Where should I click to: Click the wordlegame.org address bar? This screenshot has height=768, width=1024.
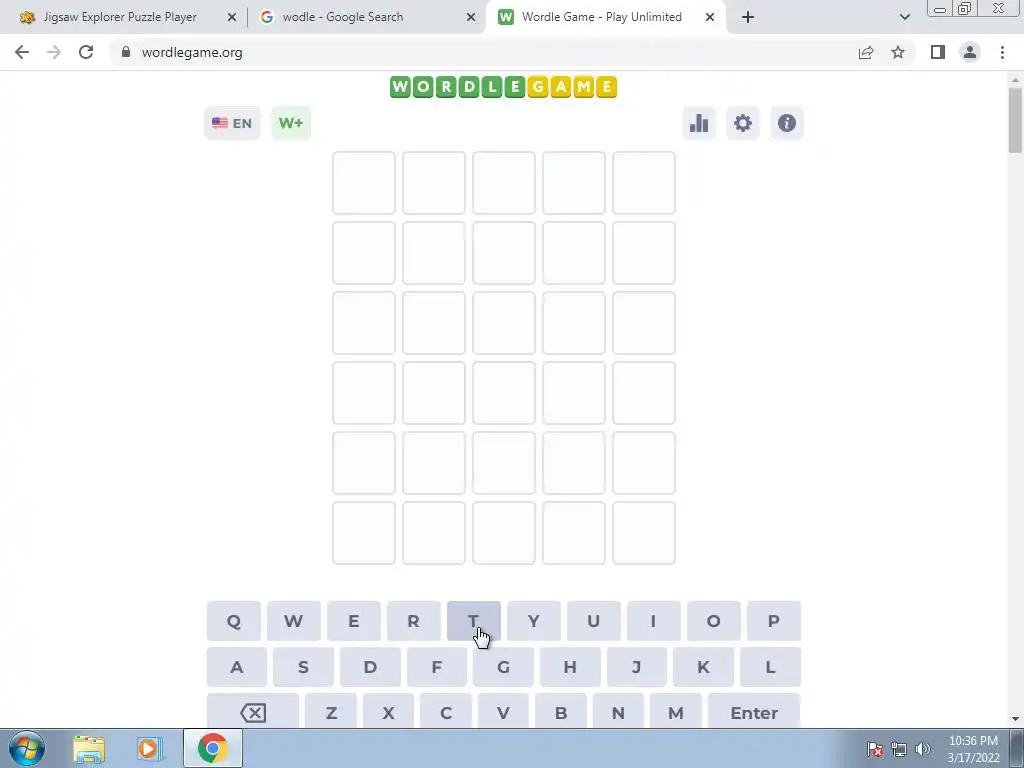[x=481, y=52]
